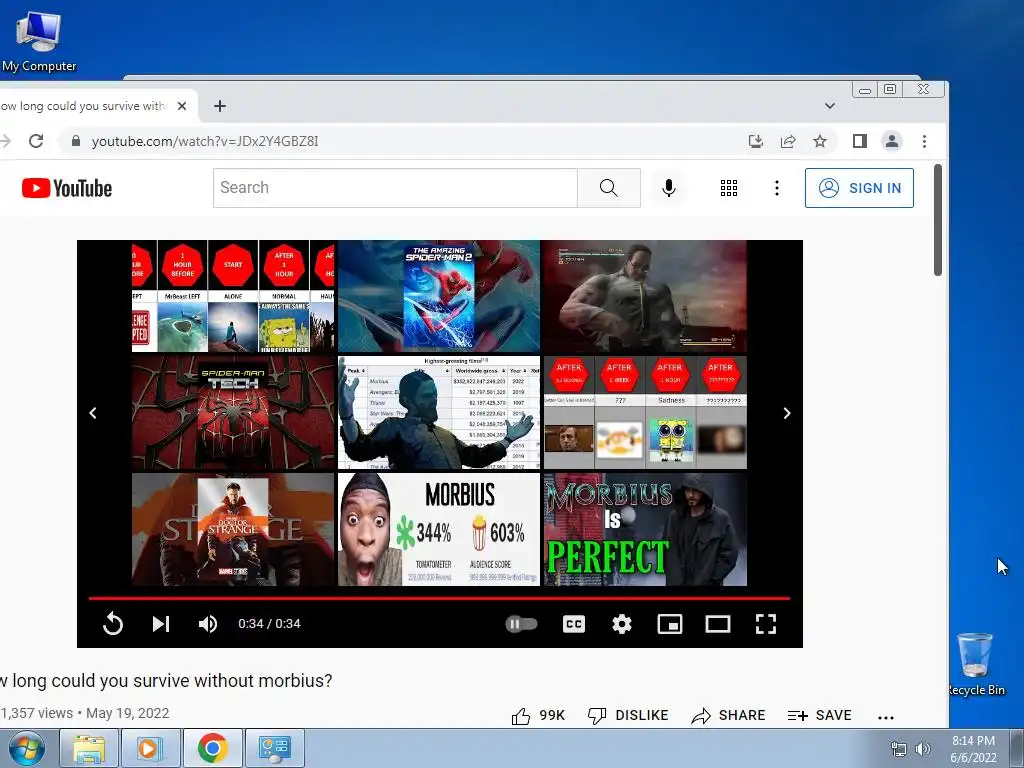
Task: Click the Chrome taskbar icon
Action: point(212,748)
